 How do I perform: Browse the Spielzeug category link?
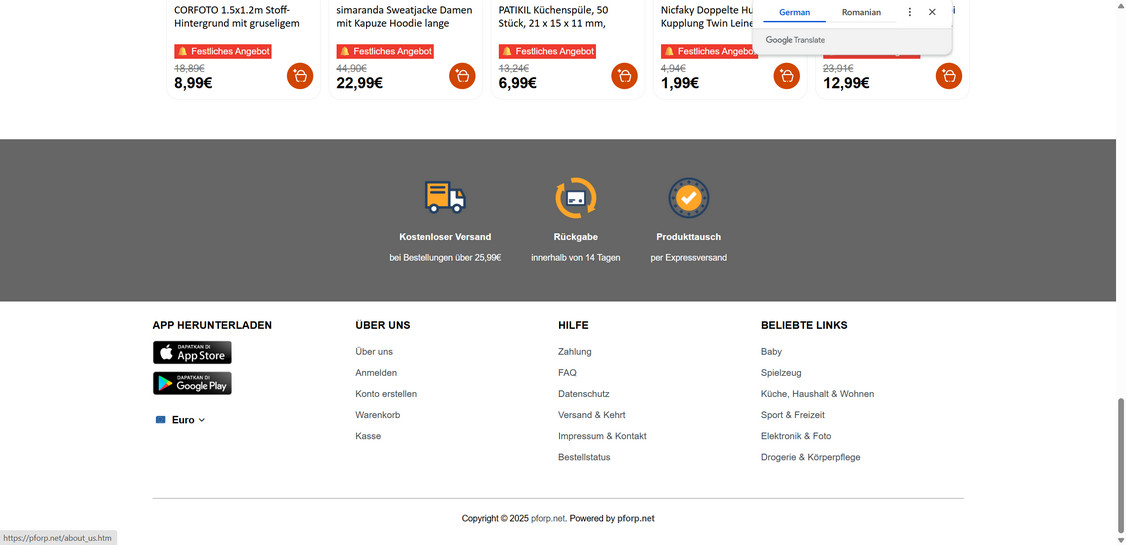pos(781,373)
